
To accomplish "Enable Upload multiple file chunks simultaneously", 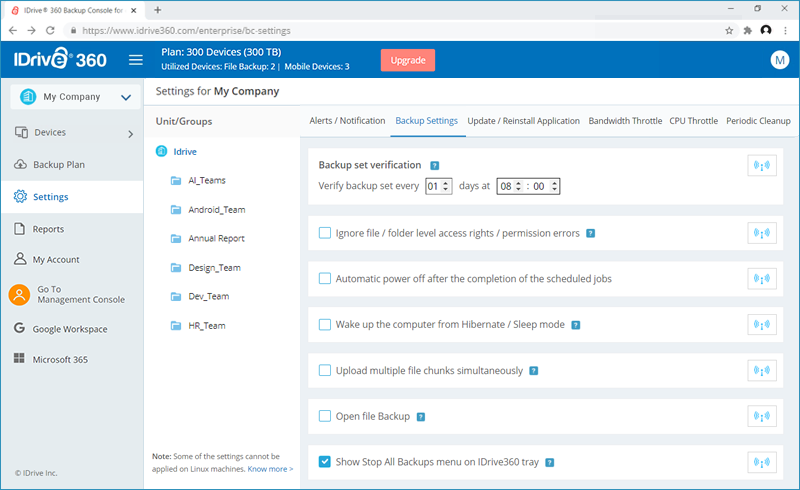I will 324,370.
